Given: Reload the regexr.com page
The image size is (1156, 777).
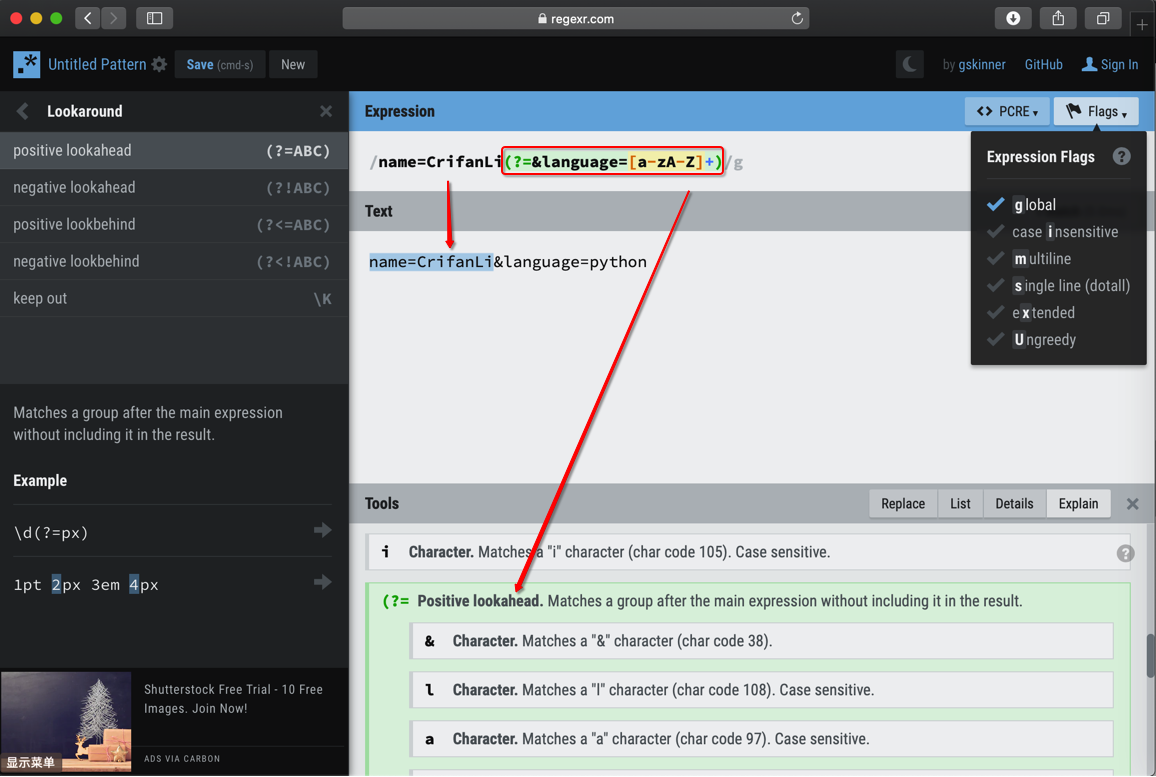Looking at the screenshot, I should [797, 18].
